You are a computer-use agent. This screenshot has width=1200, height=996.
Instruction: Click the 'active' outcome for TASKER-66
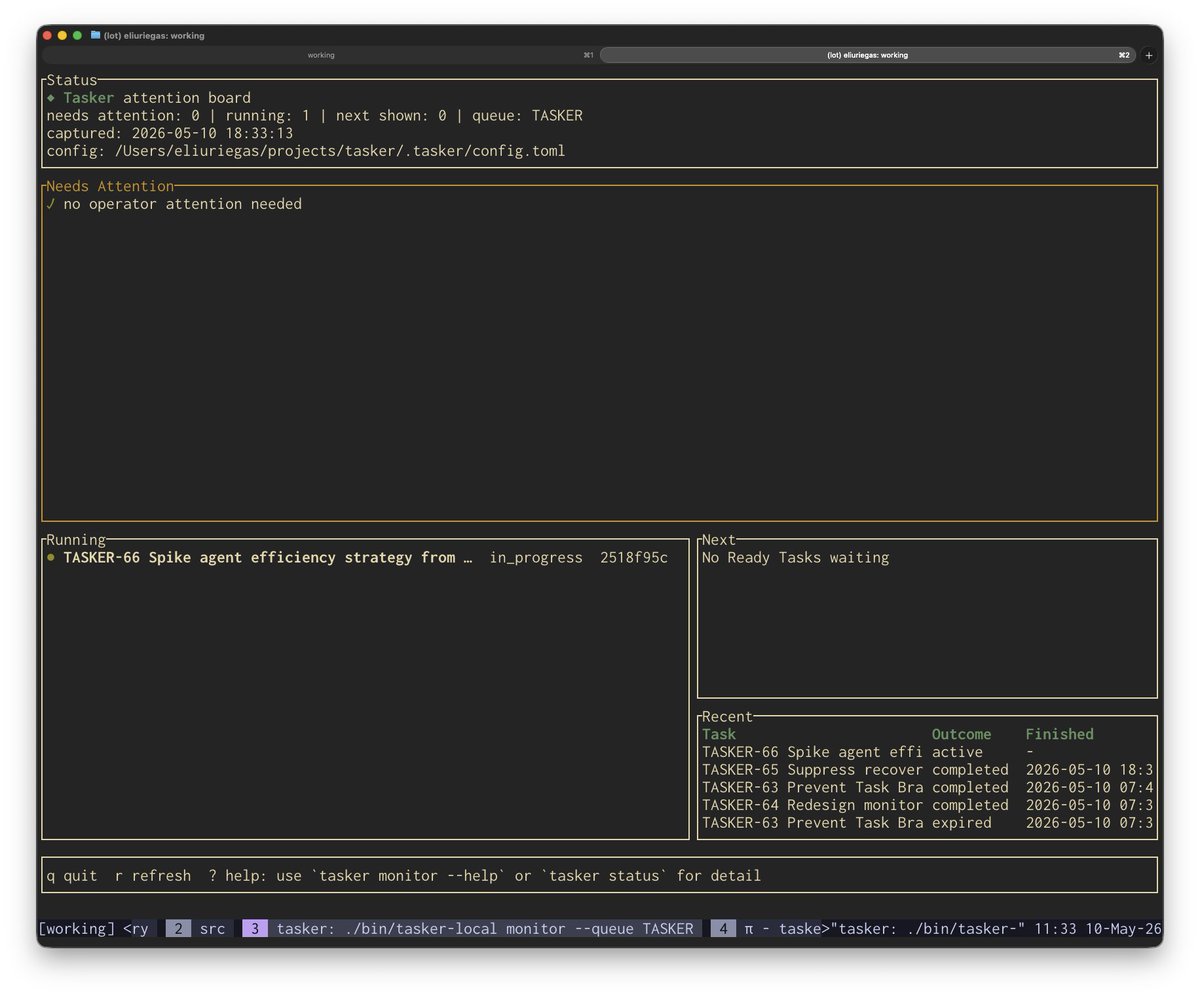[958, 752]
